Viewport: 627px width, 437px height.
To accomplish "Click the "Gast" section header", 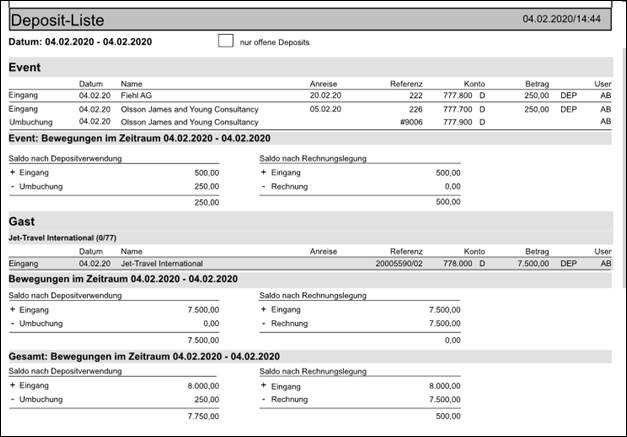I will click(22, 220).
